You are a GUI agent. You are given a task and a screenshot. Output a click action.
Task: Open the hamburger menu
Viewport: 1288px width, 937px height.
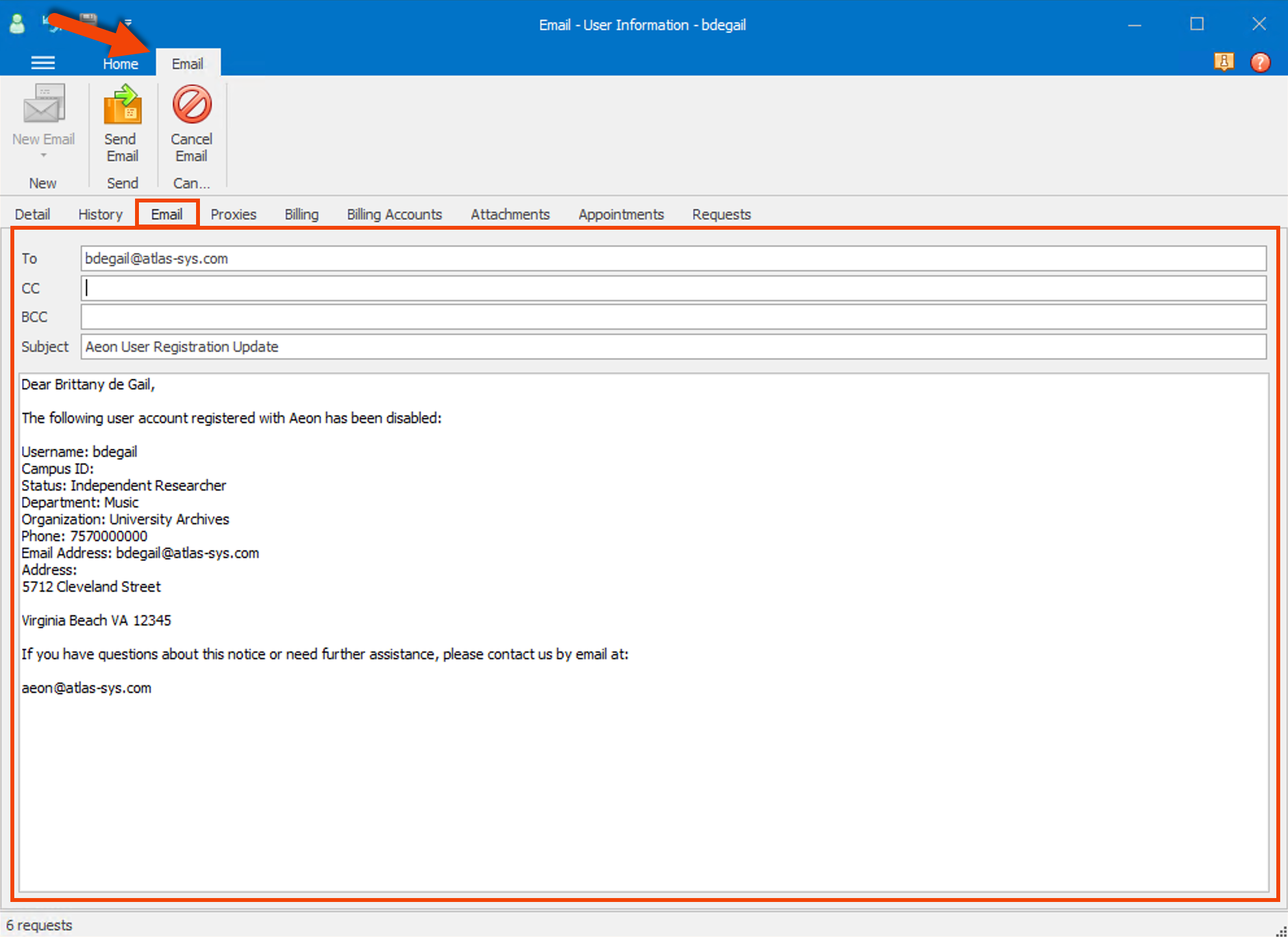pyautogui.click(x=43, y=62)
